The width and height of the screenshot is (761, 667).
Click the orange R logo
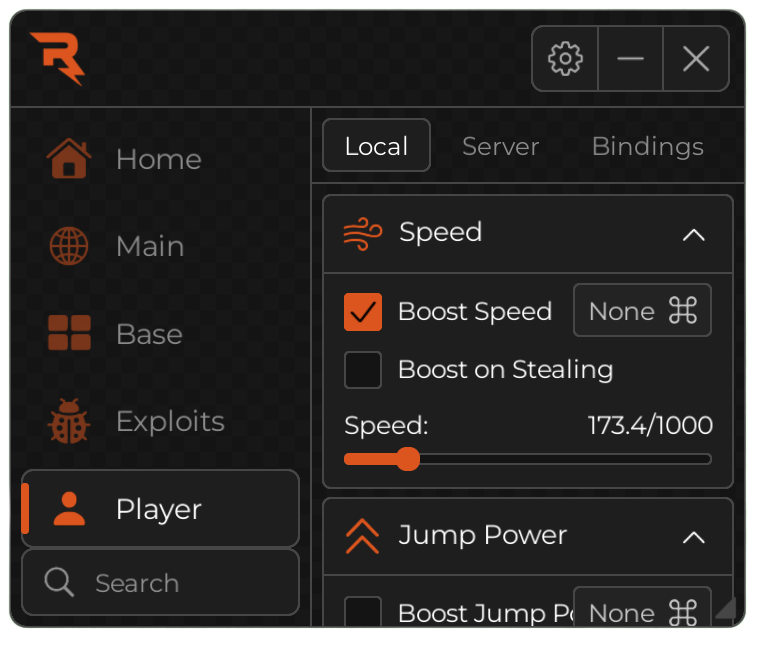(57, 59)
